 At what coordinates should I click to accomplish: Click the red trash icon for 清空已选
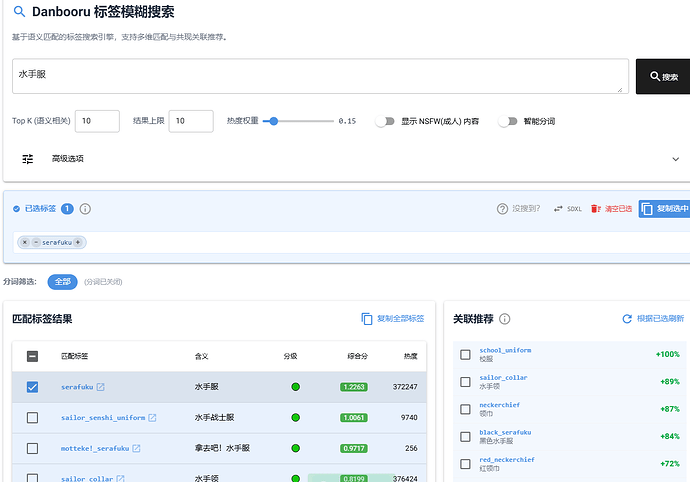pos(595,209)
